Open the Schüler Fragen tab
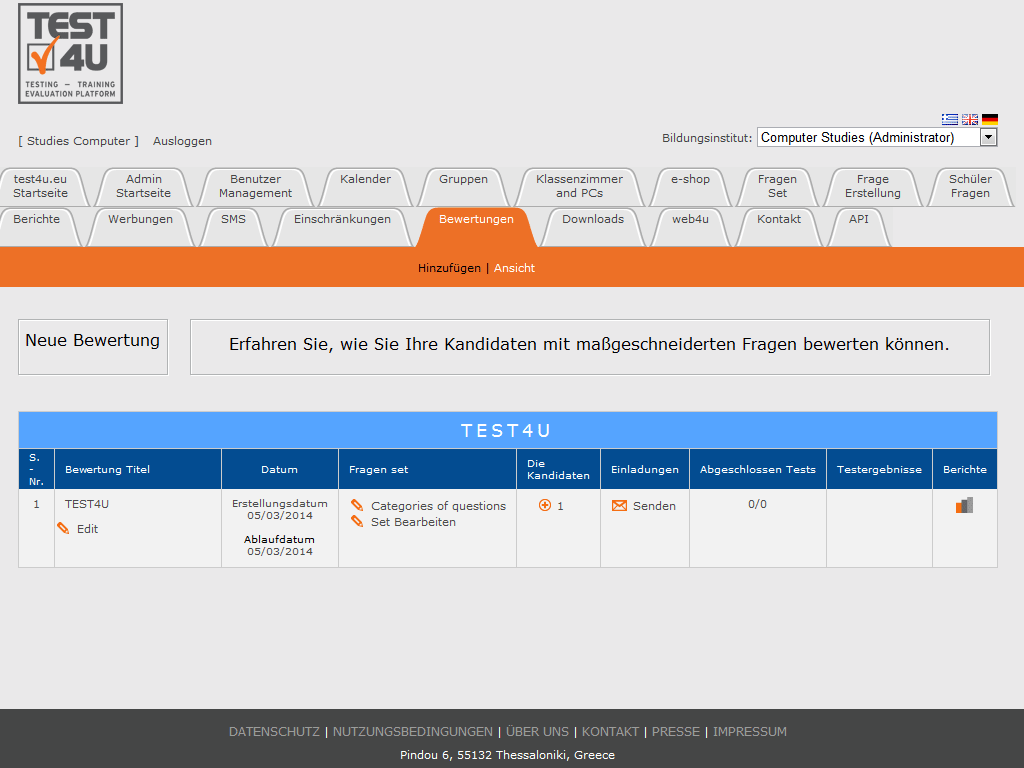The image size is (1024, 768). tap(970, 186)
